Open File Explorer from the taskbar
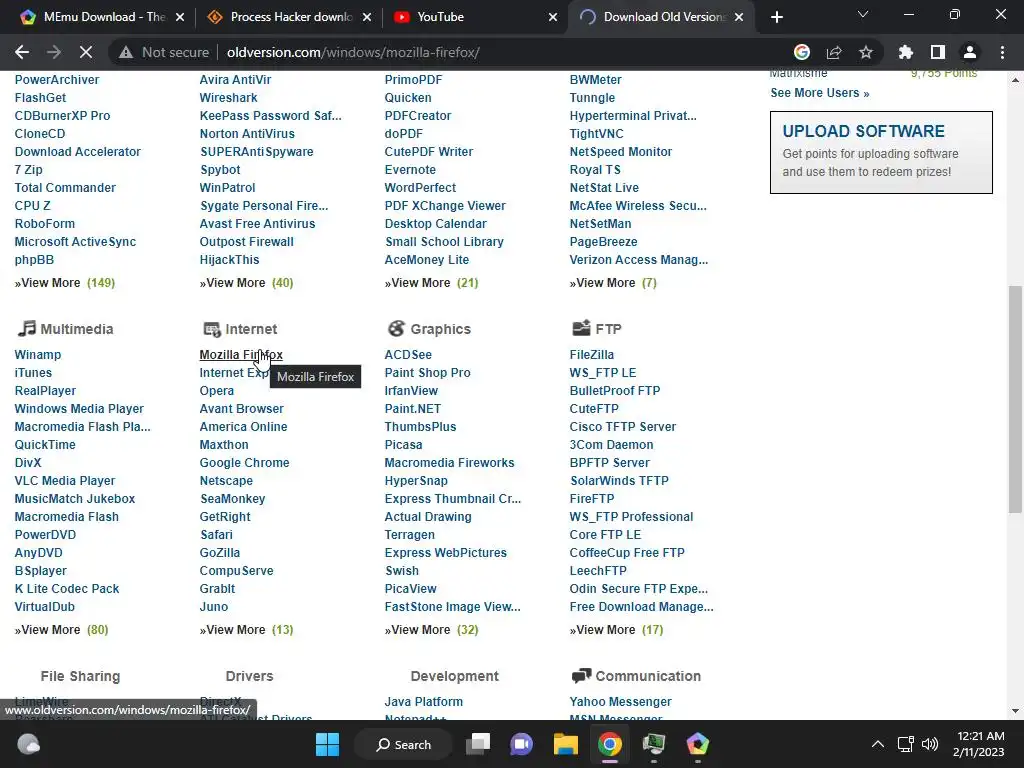This screenshot has width=1024, height=768. pyautogui.click(x=566, y=744)
